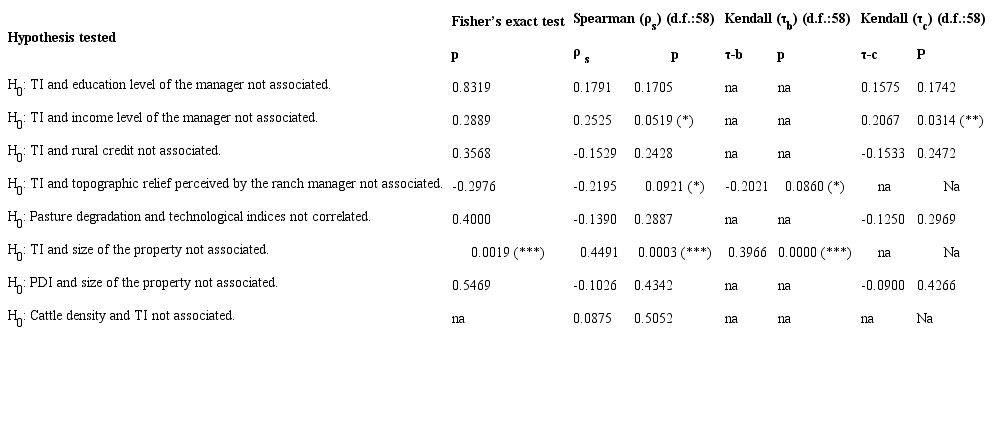995x446 pixels.
Task: Click Kendall tau-c p value 0.0314 (**)
Action: [949, 121]
